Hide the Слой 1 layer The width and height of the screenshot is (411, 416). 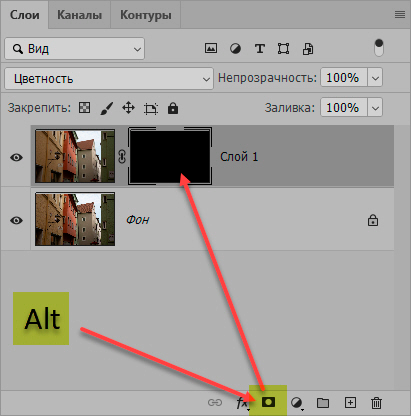point(16,157)
